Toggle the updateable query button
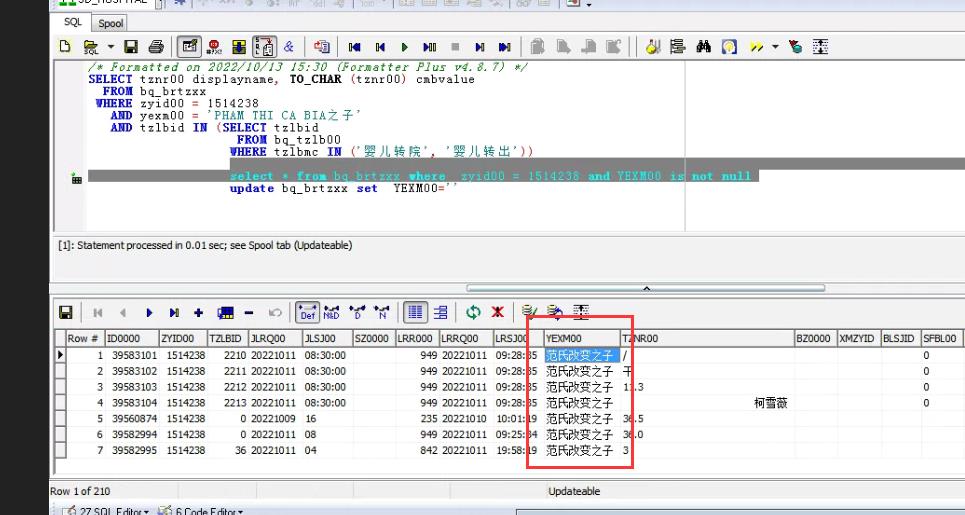This screenshot has height=515, width=965. coord(189,47)
